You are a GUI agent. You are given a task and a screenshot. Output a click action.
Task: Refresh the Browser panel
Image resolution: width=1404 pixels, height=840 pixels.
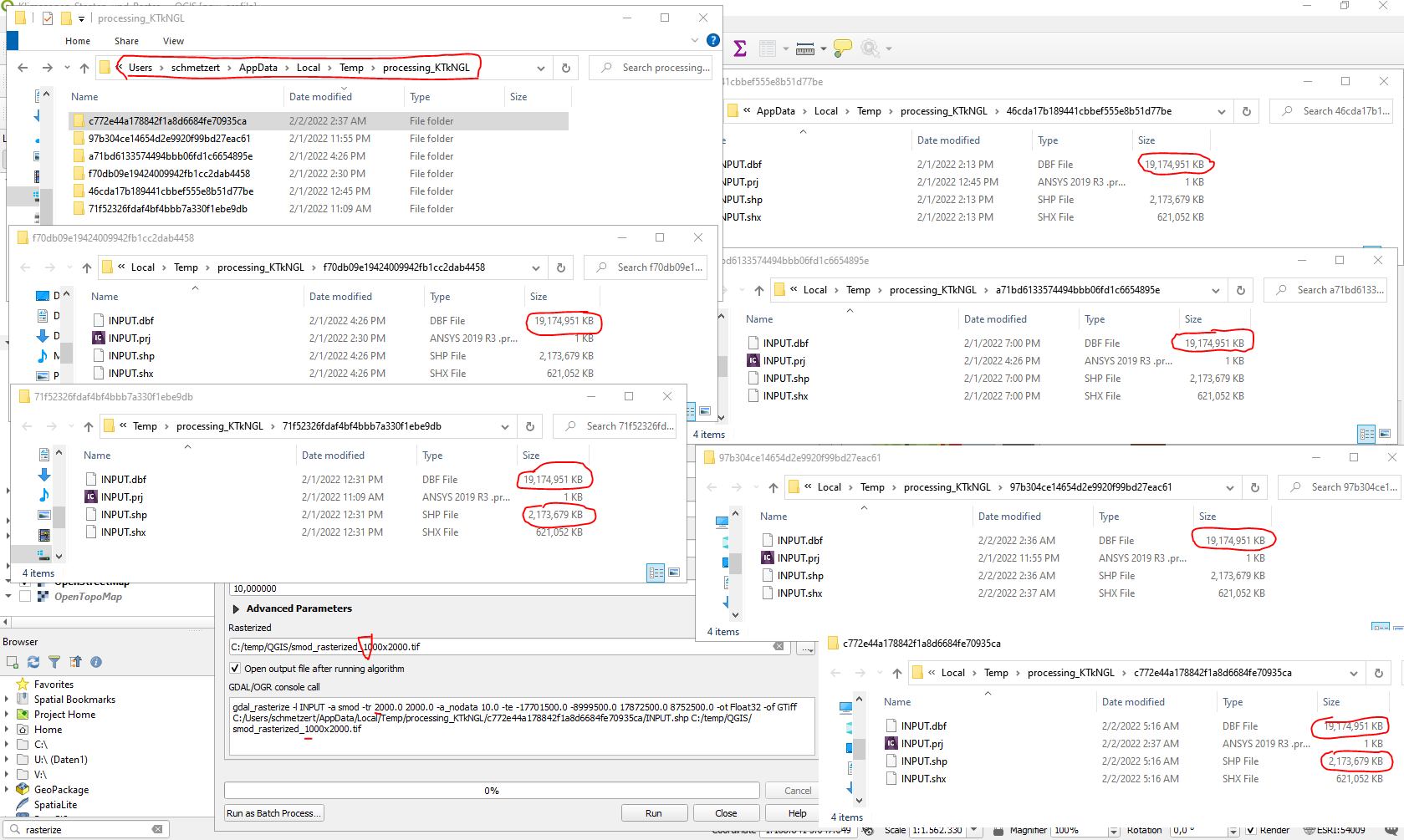(33, 662)
